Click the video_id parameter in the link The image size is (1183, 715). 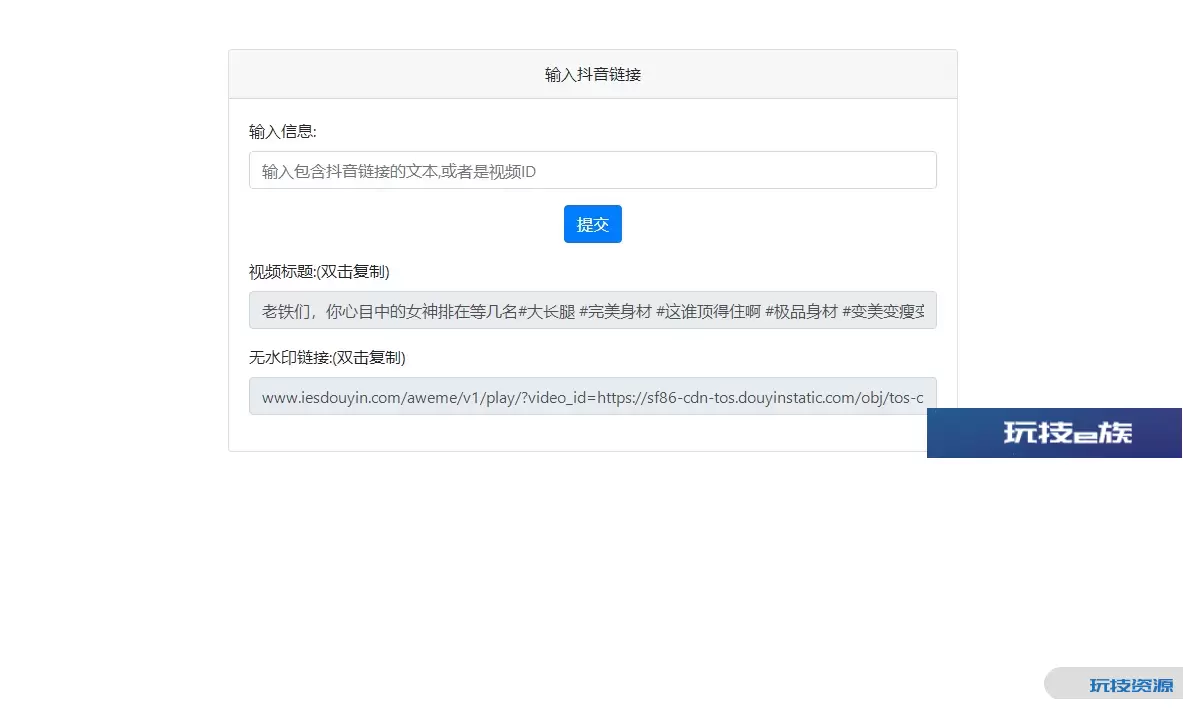[555, 397]
